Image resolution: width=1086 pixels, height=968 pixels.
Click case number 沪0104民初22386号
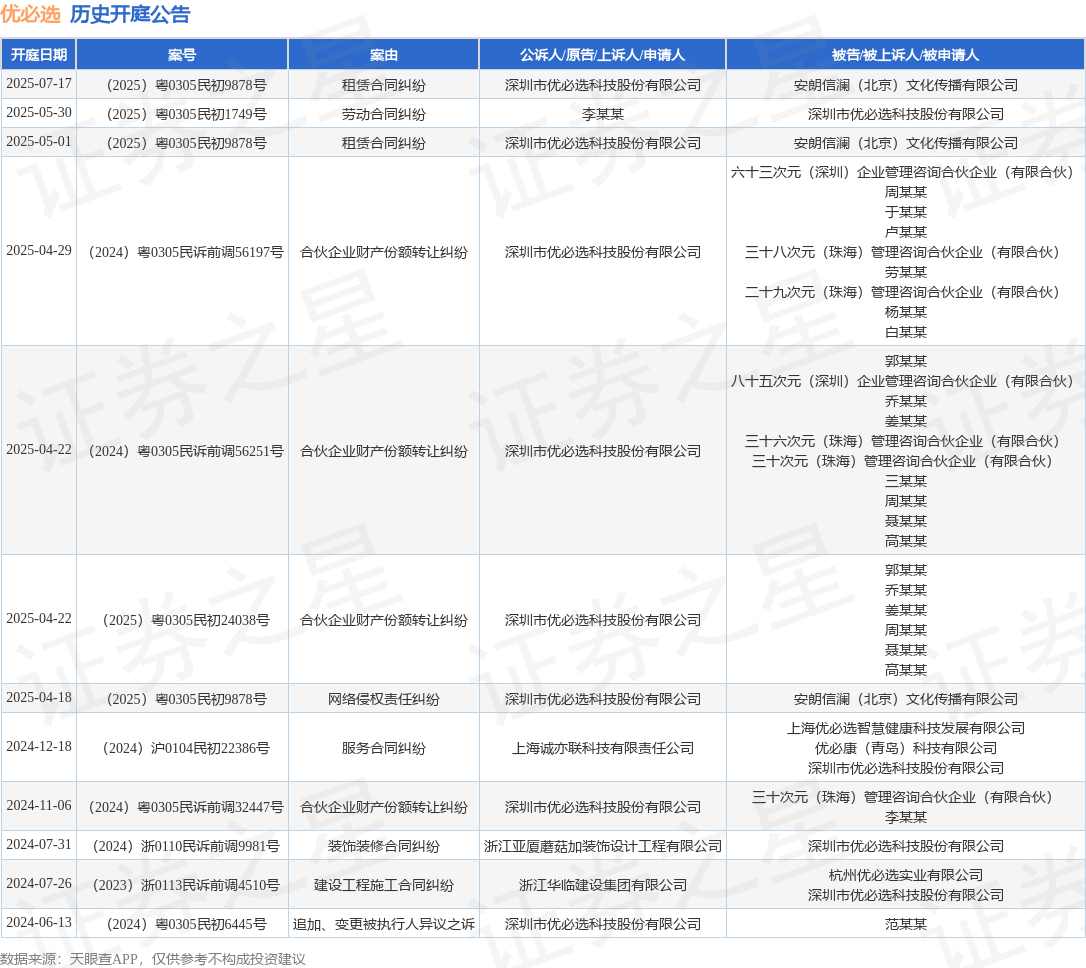186,749
